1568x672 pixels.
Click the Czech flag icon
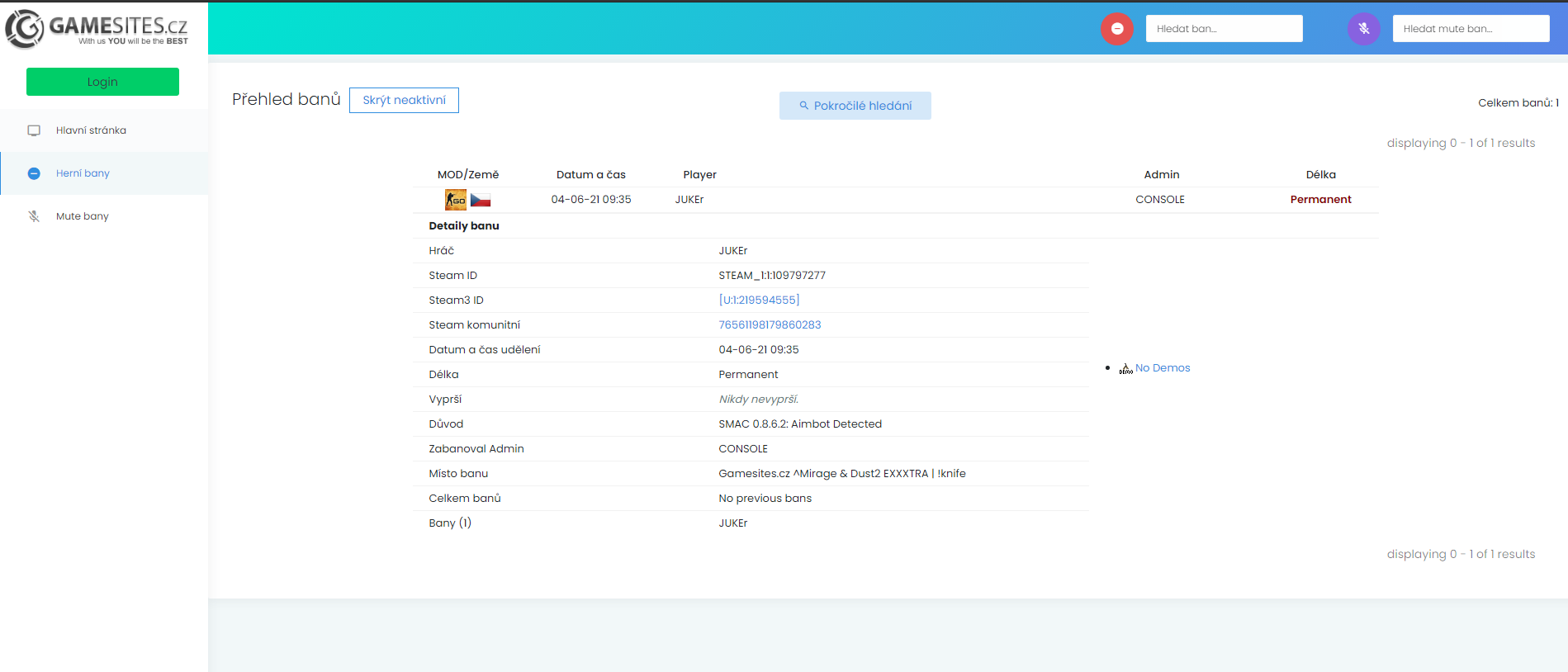tap(481, 200)
